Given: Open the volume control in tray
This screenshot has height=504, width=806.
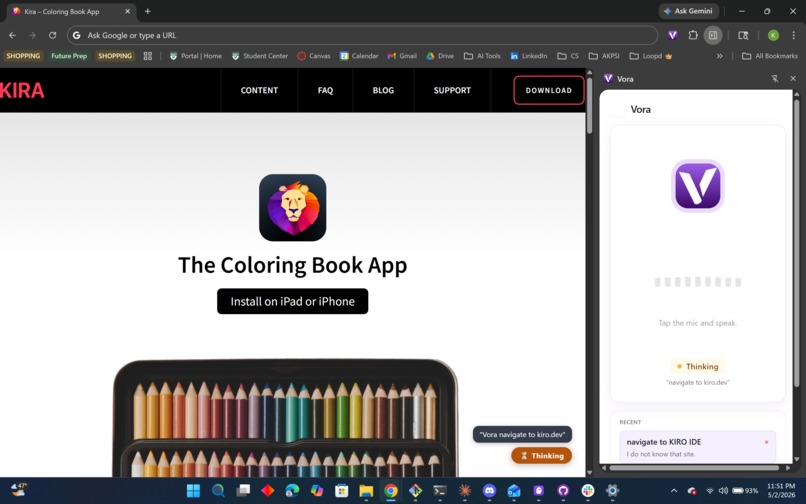Looking at the screenshot, I should click(723, 491).
